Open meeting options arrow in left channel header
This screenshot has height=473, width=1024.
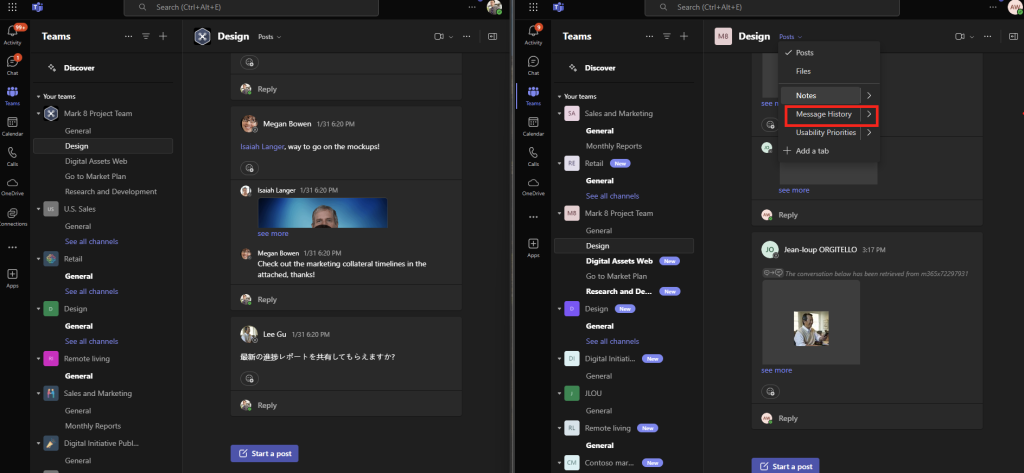pos(451,37)
